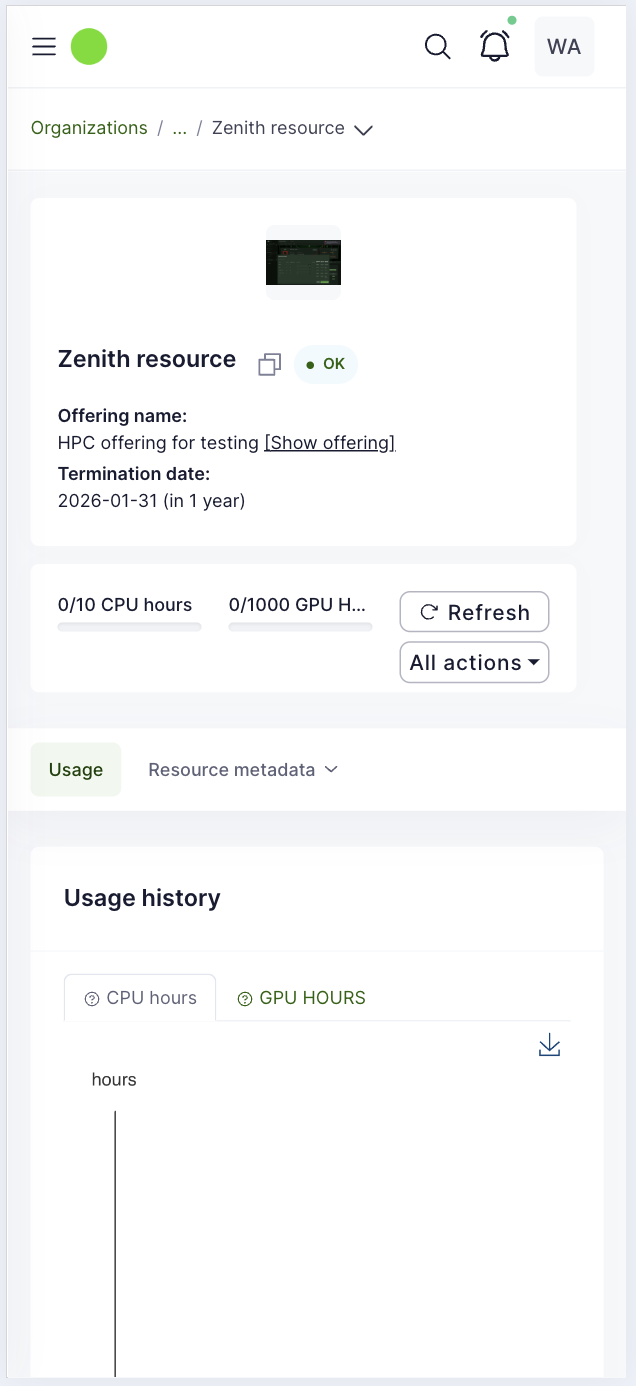The image size is (636, 1386).
Task: Open the hamburger navigation menu
Action: pyautogui.click(x=44, y=47)
